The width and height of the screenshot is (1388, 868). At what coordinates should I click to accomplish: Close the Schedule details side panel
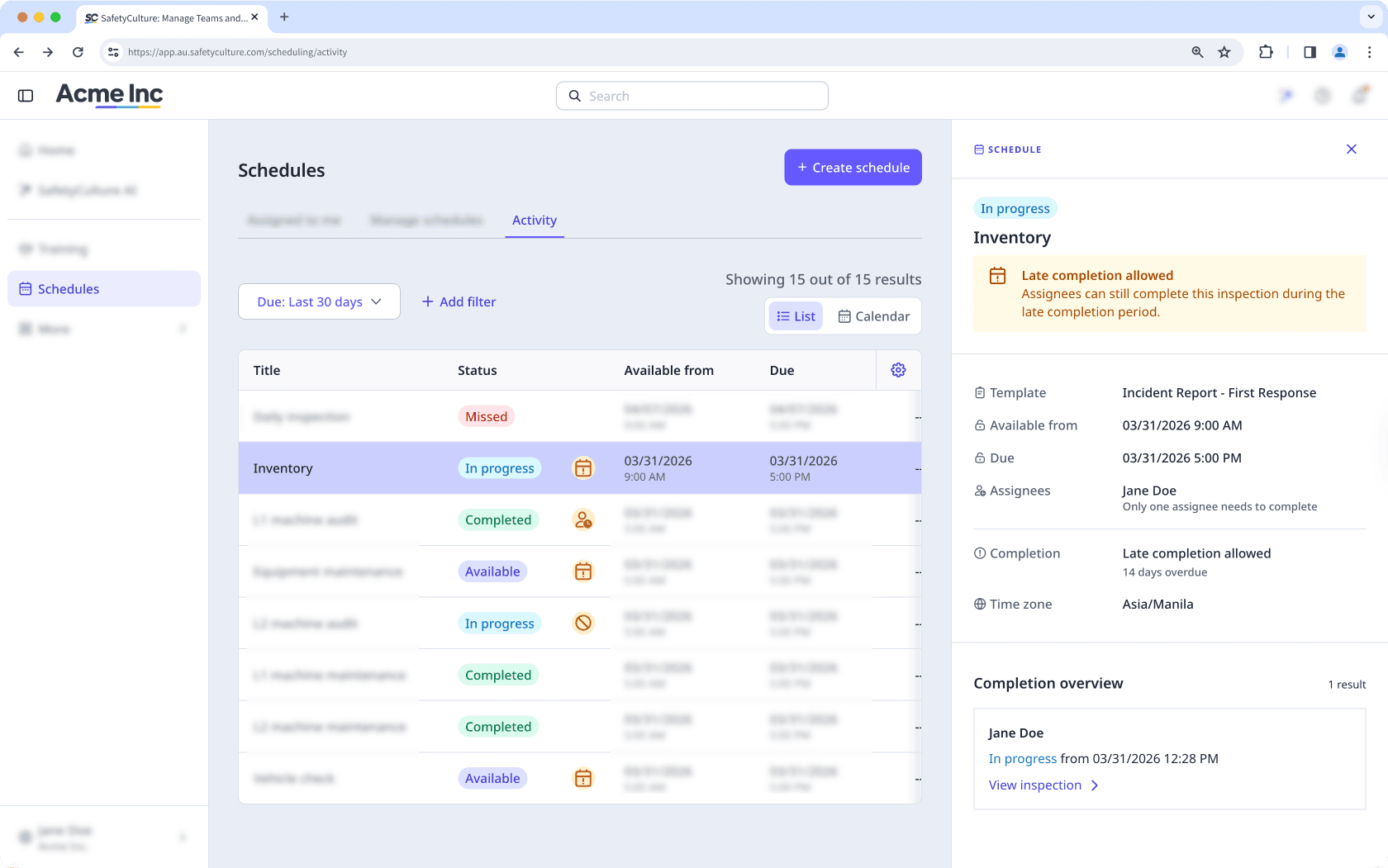coord(1351,149)
